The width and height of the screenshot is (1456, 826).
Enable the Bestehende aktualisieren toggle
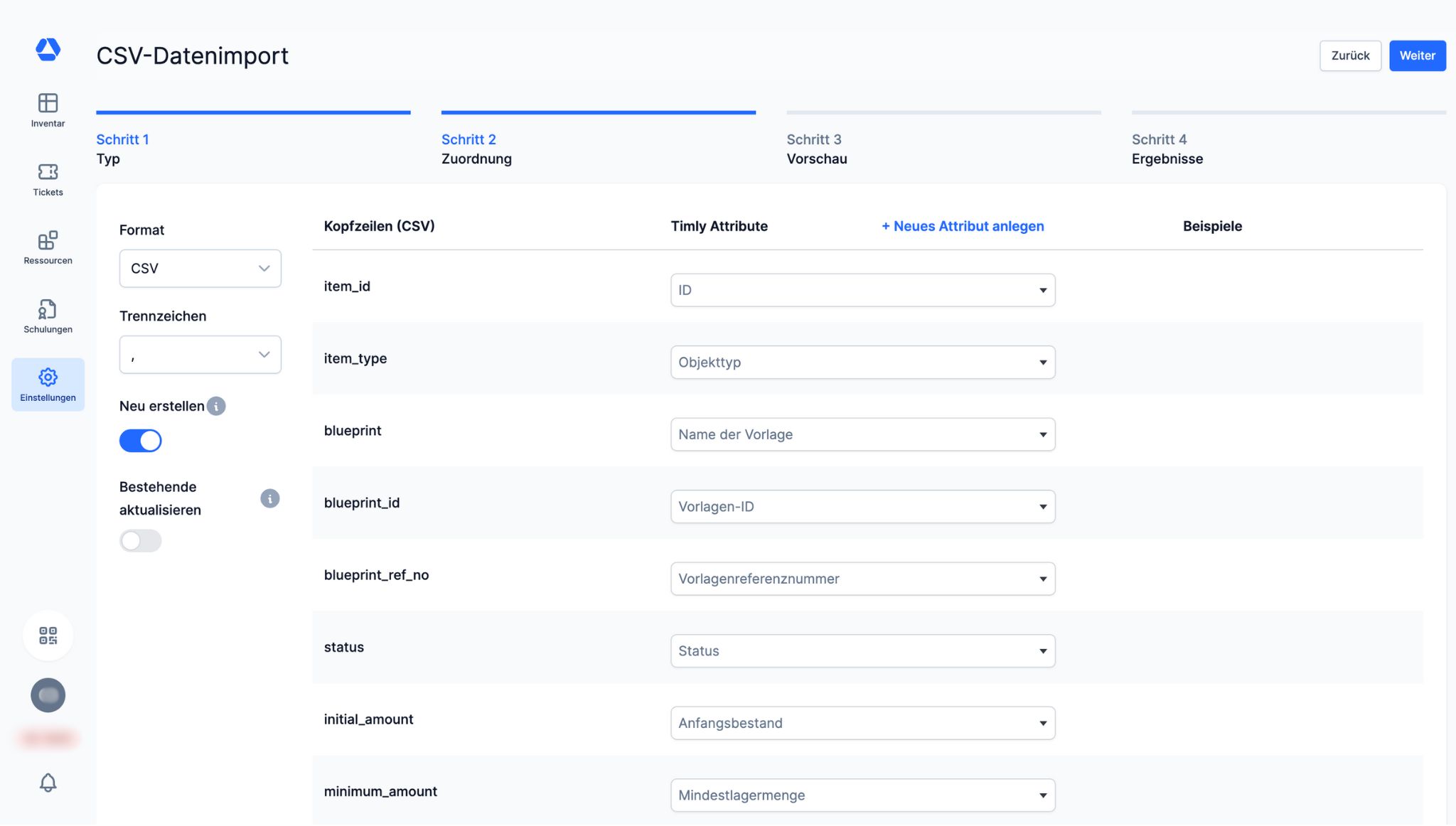click(x=141, y=541)
